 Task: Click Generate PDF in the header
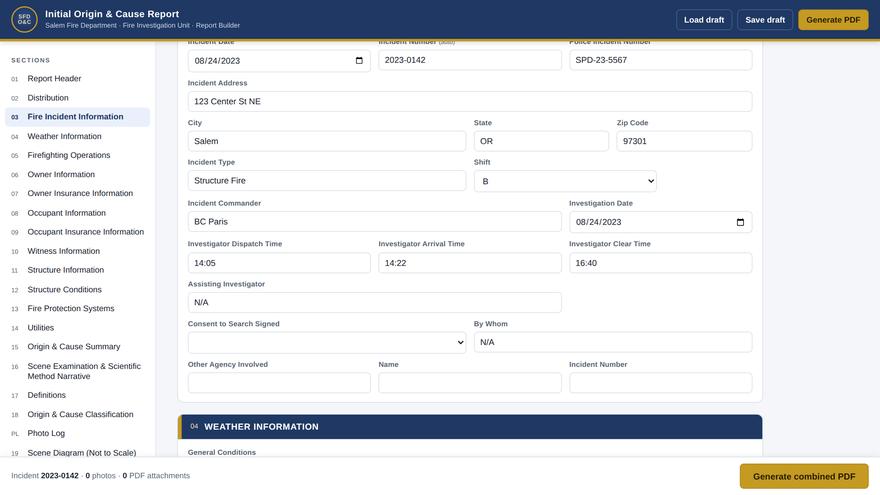click(833, 20)
